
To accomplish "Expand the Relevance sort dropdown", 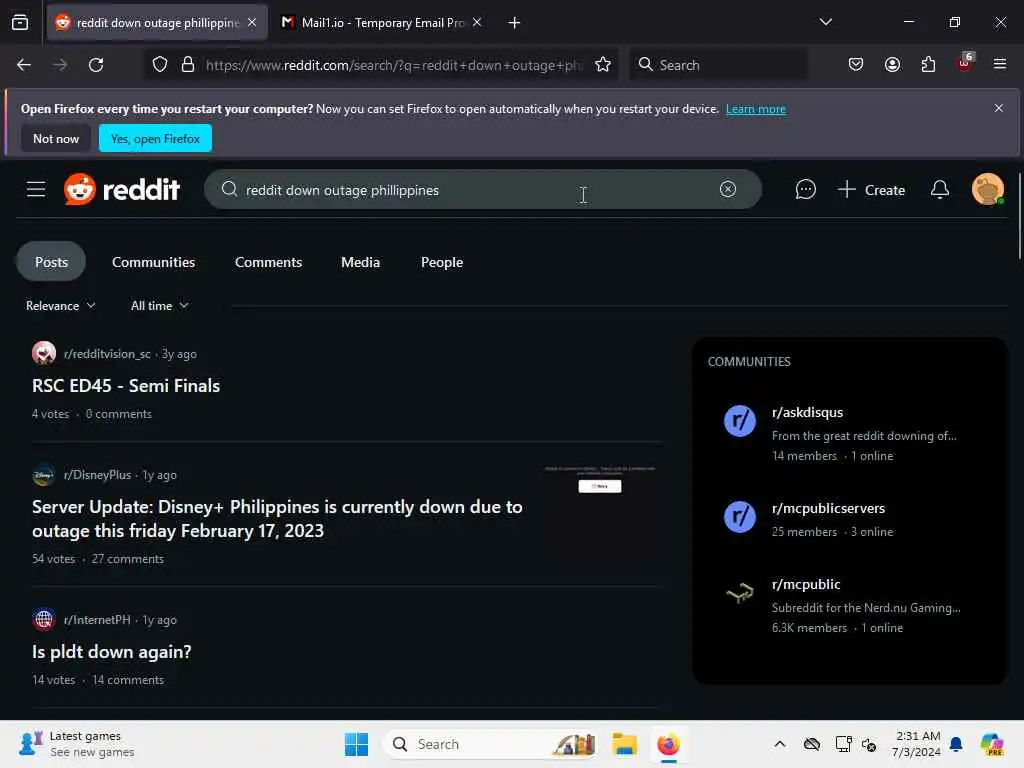I will (61, 306).
